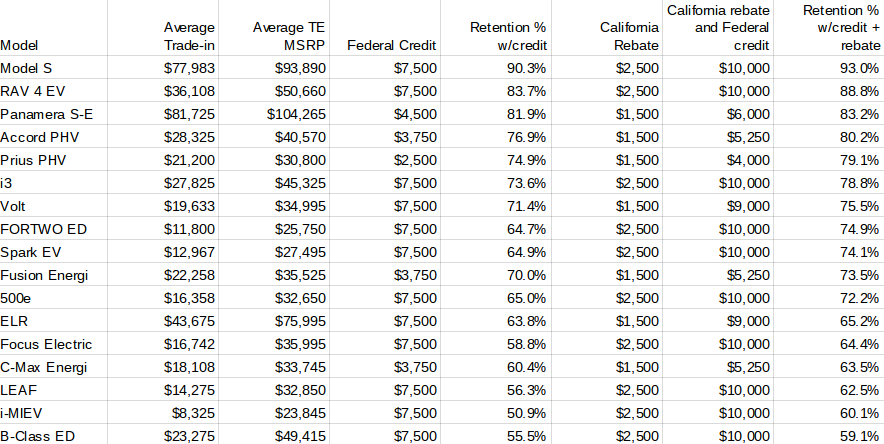Select the Accord PHV MSRP cell $40,570
The image size is (884, 444).
pyautogui.click(x=300, y=137)
